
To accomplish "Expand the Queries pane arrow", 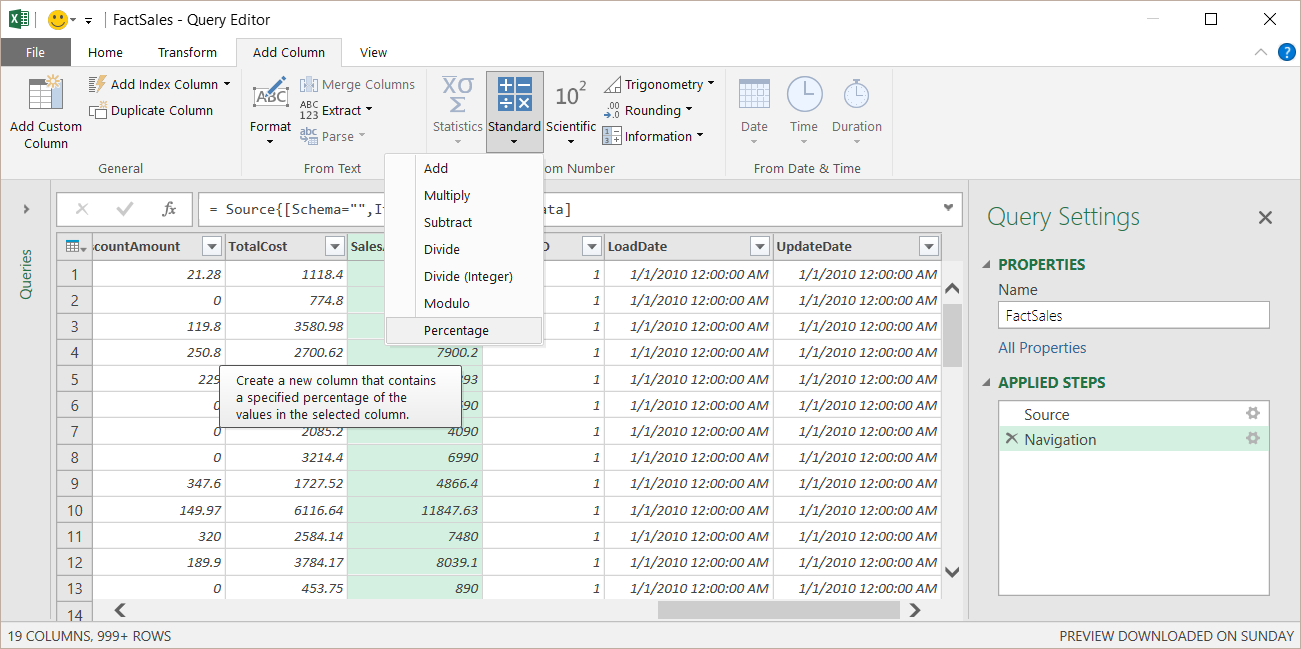I will point(26,209).
